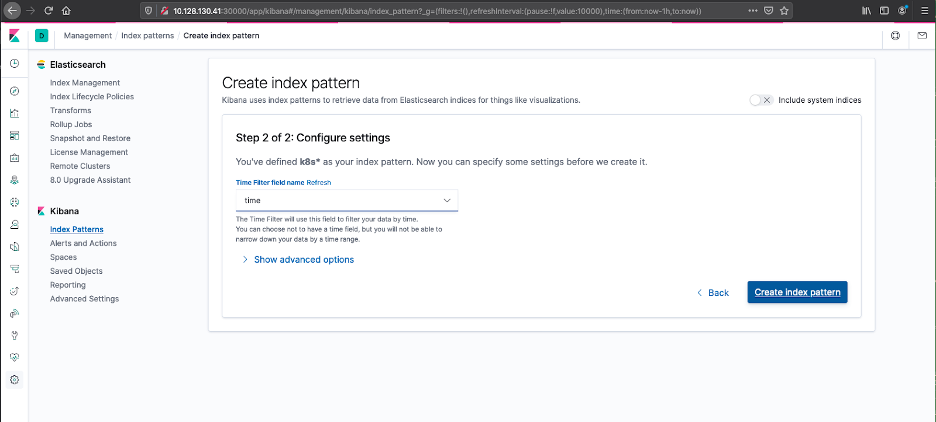Open Remote Clusters
The height and width of the screenshot is (422, 936).
(x=80, y=166)
